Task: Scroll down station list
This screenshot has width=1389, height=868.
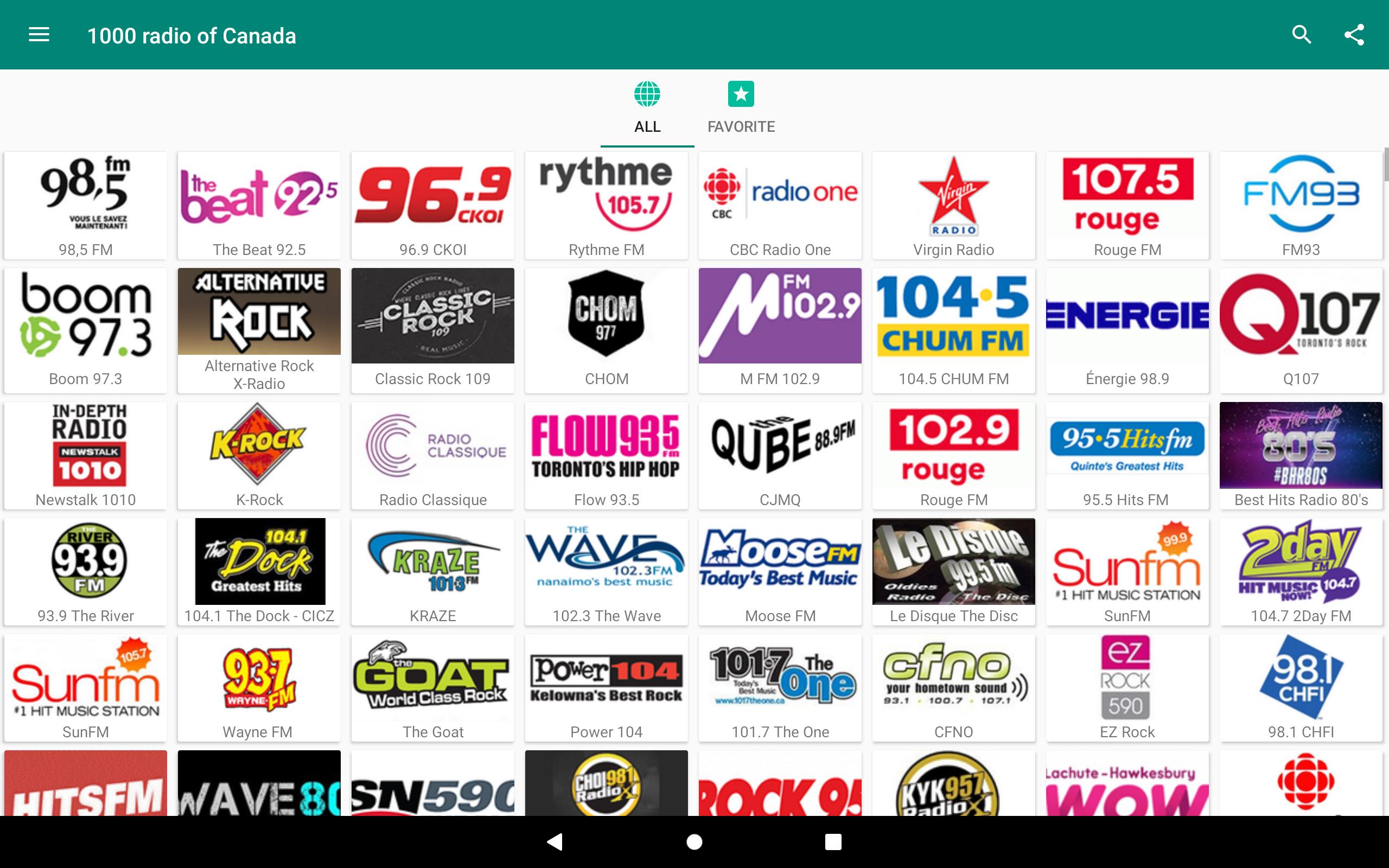Action: click(x=694, y=500)
